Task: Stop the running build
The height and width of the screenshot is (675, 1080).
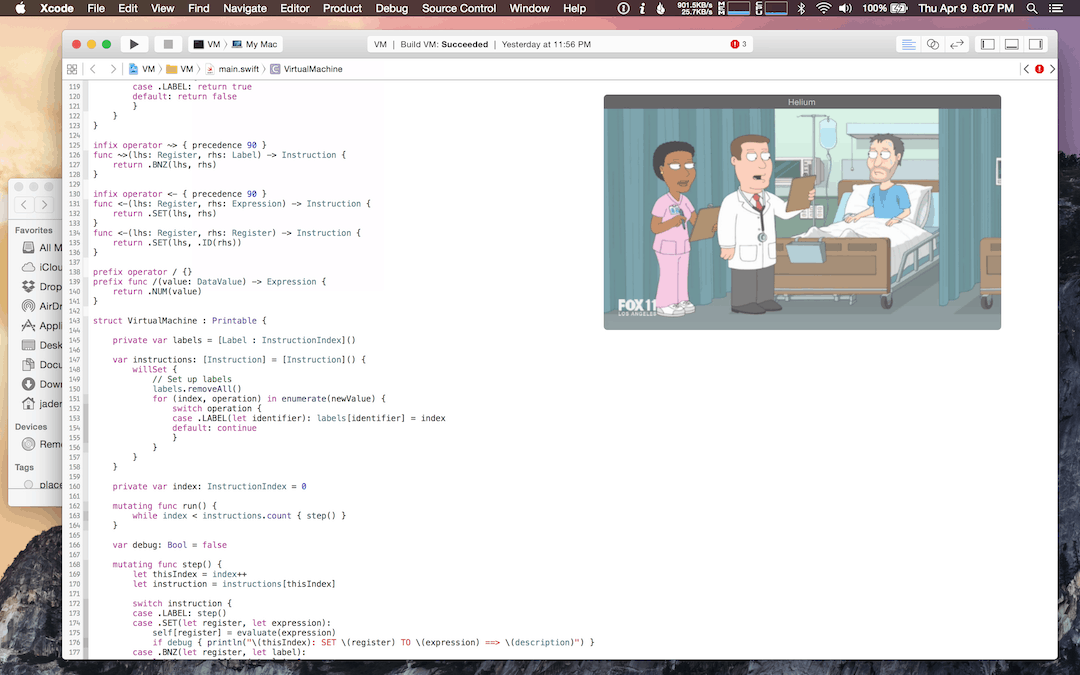Action: click(x=167, y=44)
